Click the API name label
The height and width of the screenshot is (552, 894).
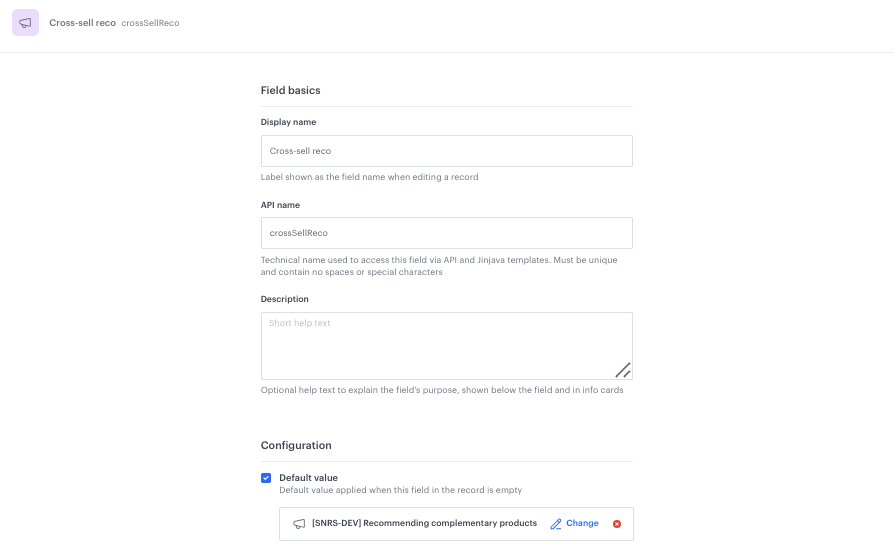tap(280, 205)
